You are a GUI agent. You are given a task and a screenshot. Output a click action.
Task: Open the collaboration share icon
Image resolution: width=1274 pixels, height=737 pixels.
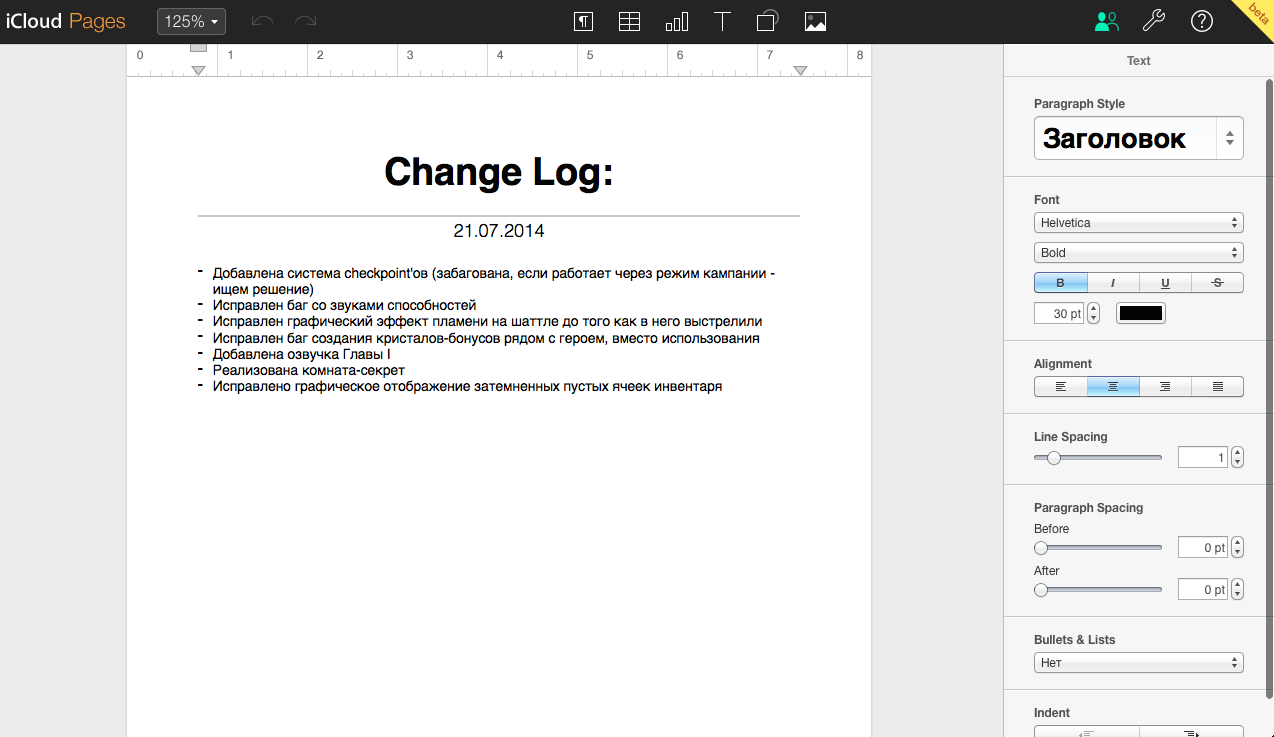tap(1106, 21)
